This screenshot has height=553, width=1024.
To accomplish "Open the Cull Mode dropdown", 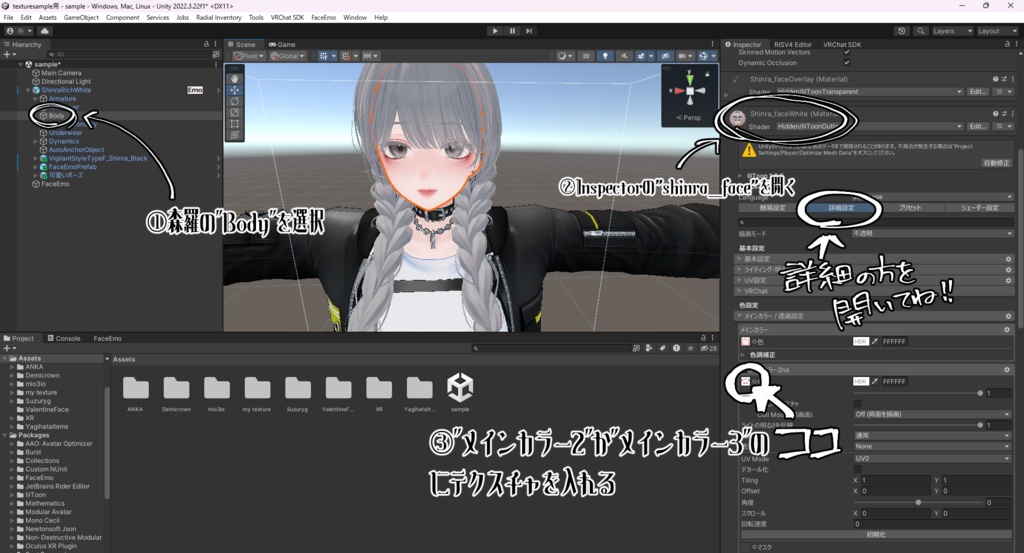I will (x=932, y=414).
